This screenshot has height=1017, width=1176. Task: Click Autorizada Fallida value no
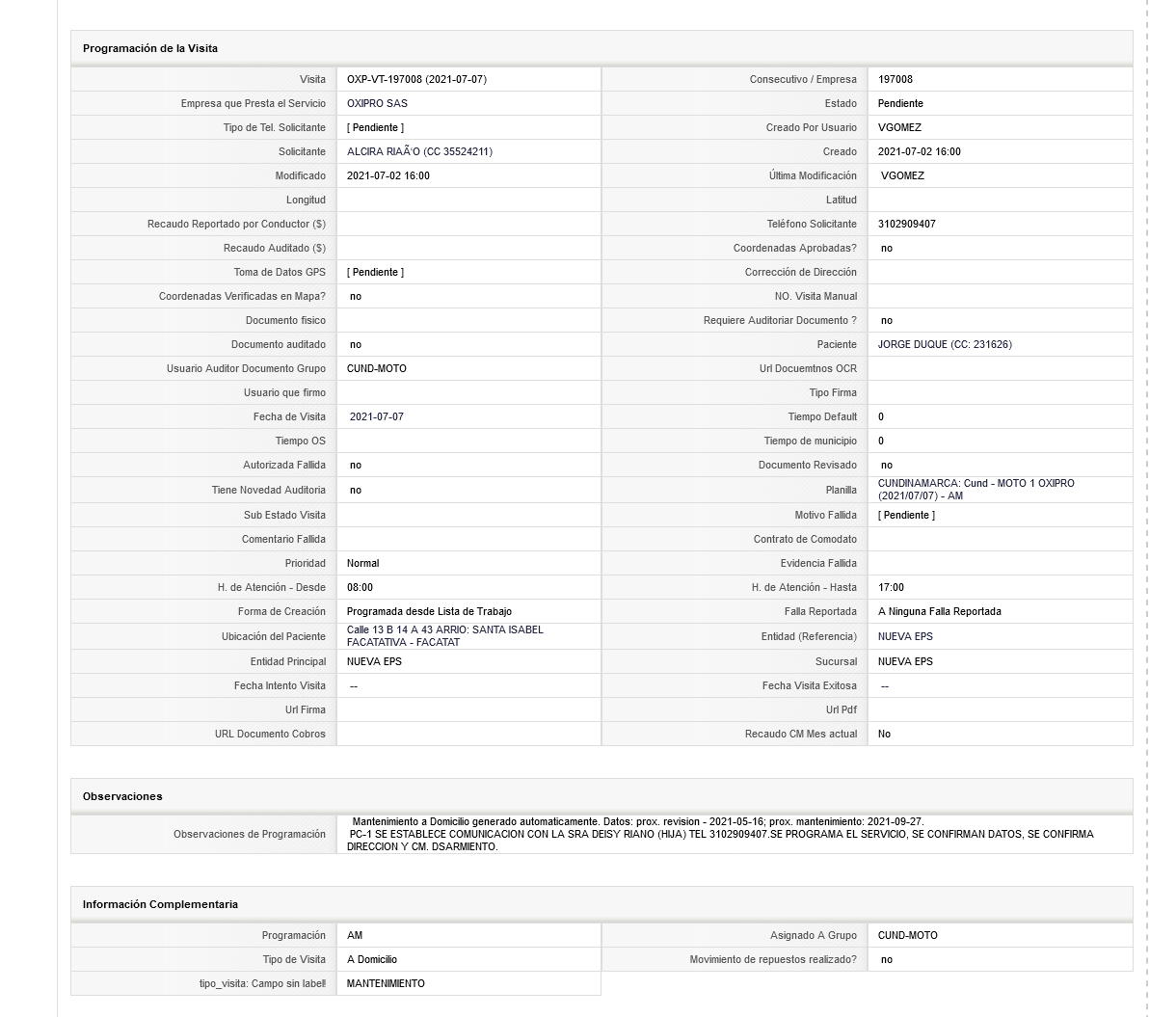coord(356,465)
